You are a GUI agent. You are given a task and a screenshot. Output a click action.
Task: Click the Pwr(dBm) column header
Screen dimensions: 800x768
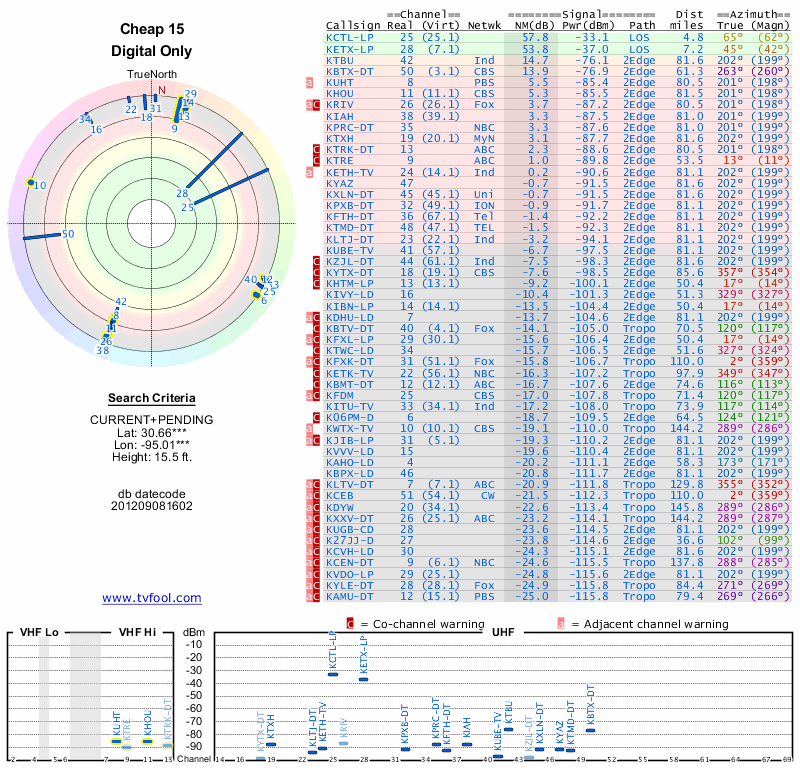click(588, 26)
